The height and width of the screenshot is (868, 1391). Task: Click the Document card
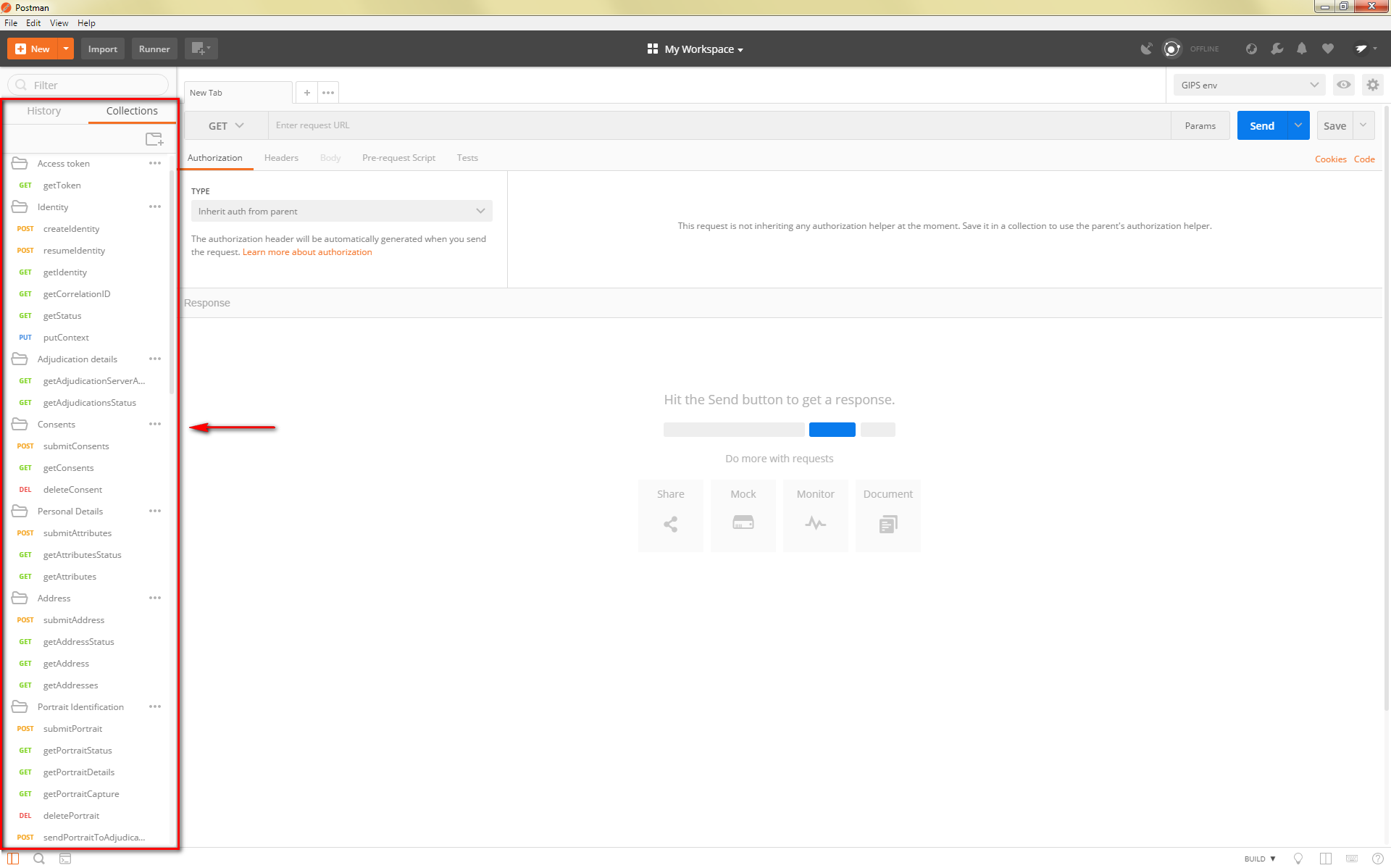click(888, 515)
